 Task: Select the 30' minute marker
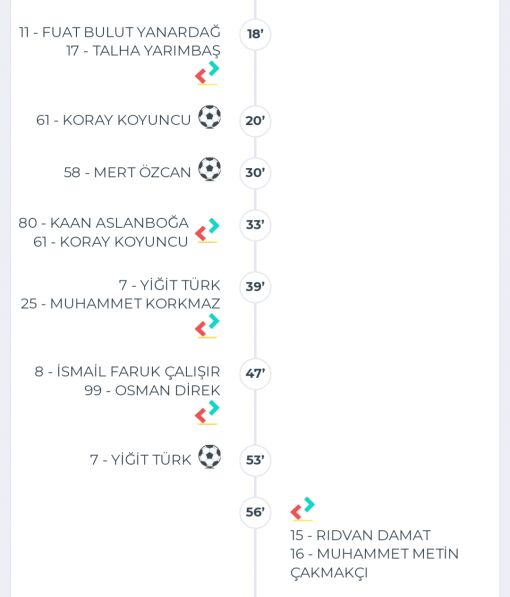[x=255, y=172]
